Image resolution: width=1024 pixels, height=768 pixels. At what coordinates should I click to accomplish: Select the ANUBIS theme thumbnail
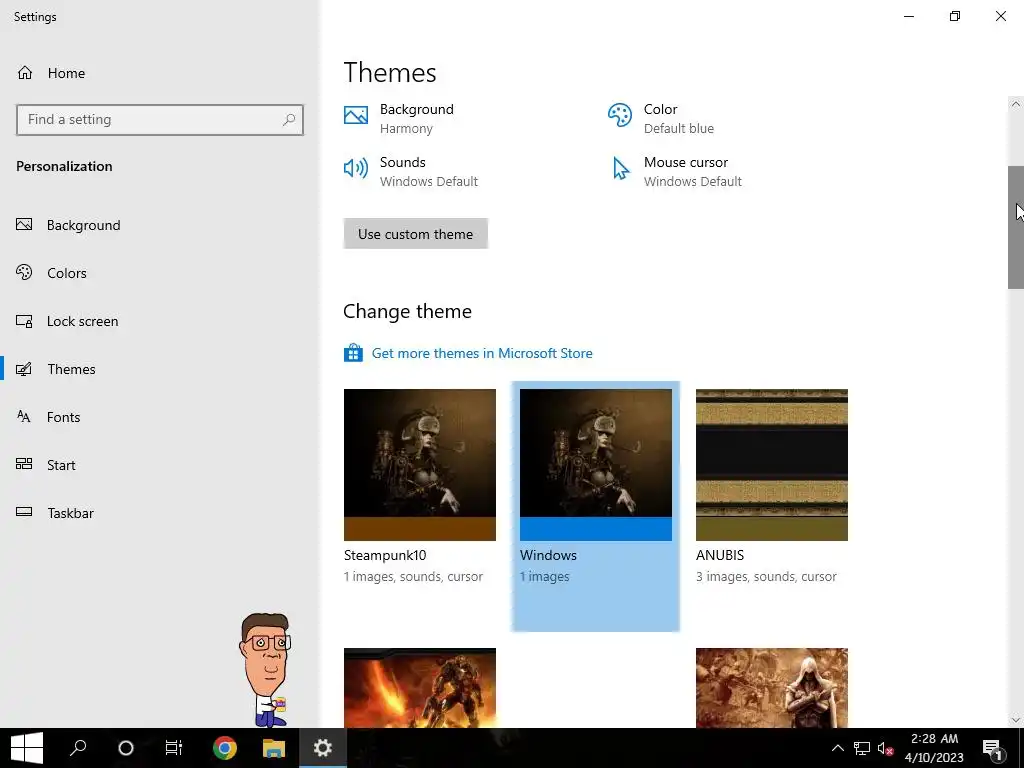(772, 465)
